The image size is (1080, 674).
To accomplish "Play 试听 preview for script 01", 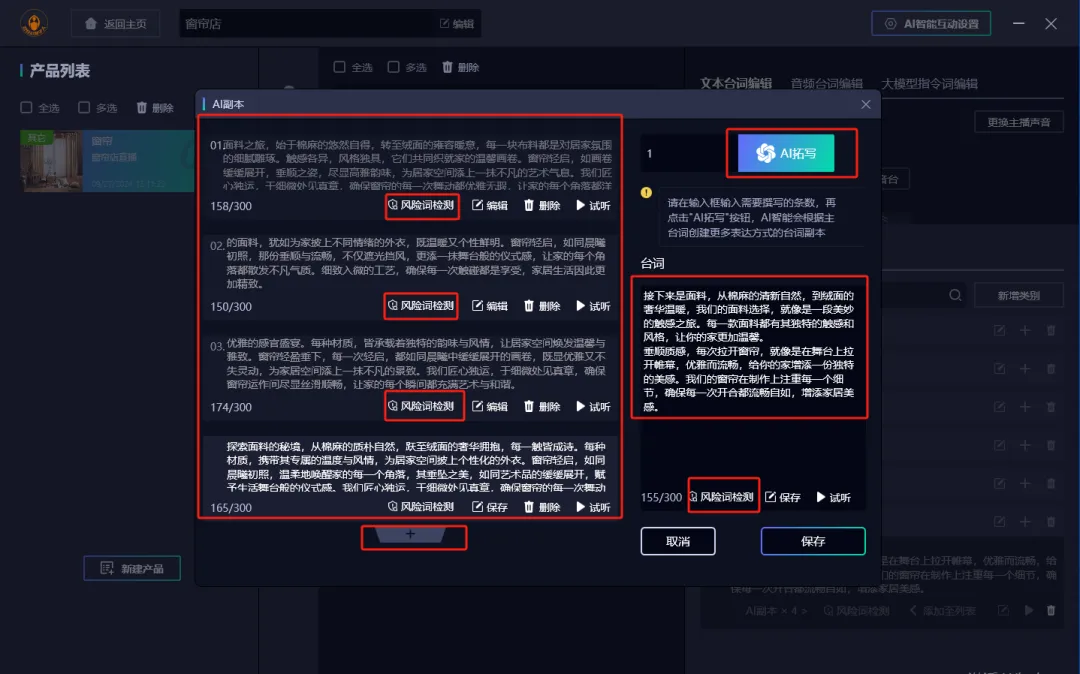I will (593, 205).
